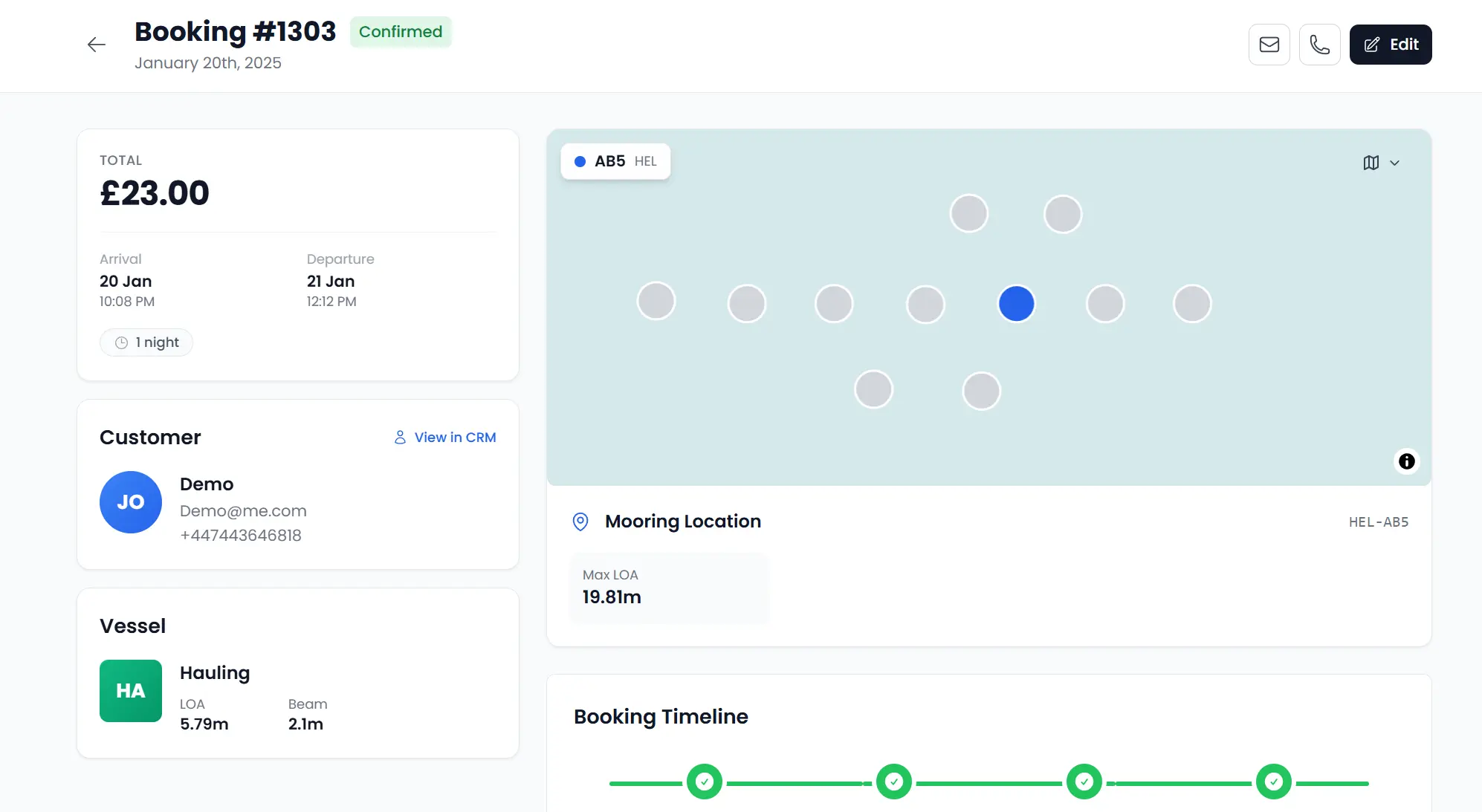Click the phone call icon
1482x812 pixels.
[x=1320, y=45]
